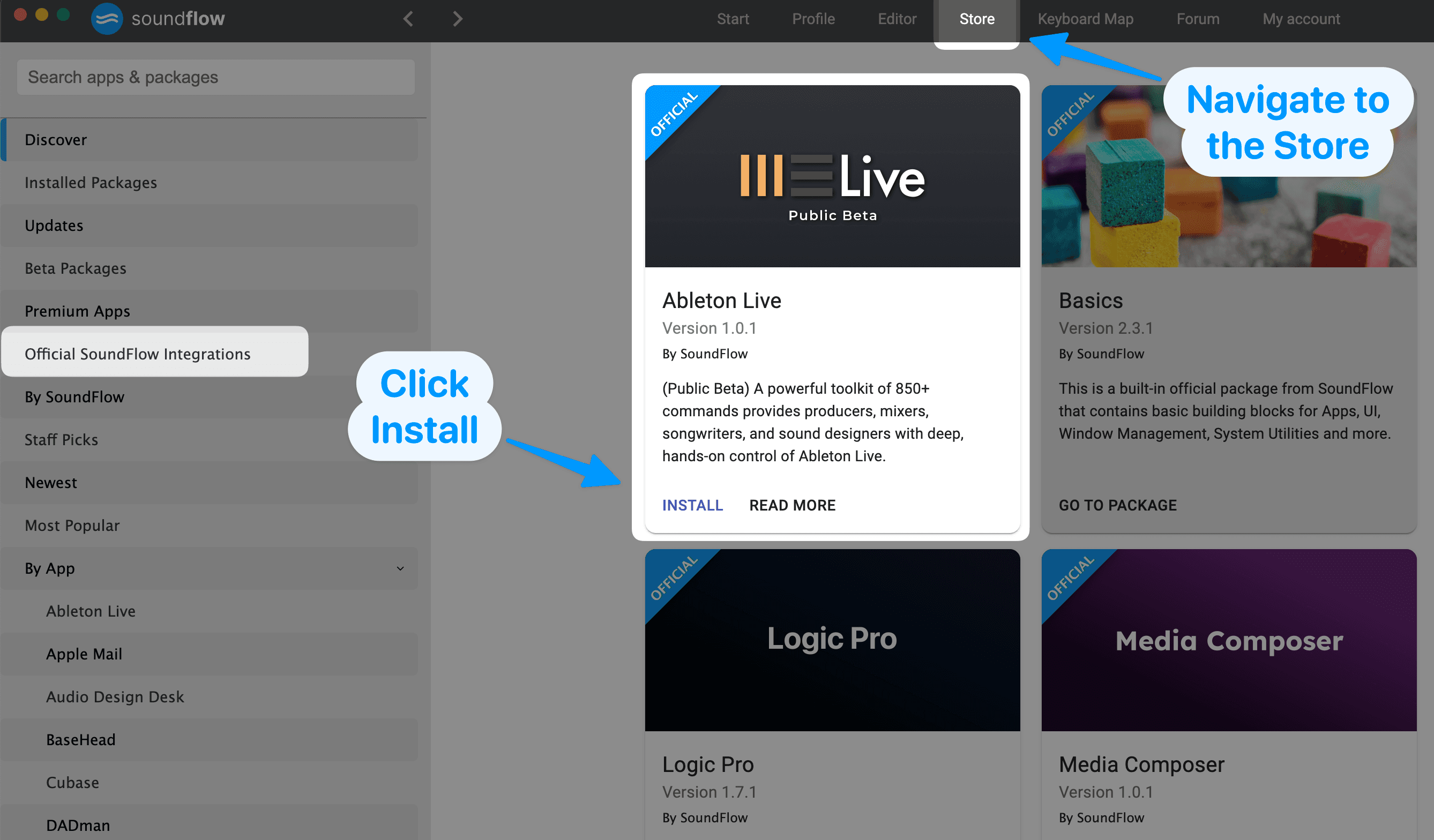Click READ MORE on Ableton Live card
This screenshot has height=840, width=1434.
[x=792, y=505]
